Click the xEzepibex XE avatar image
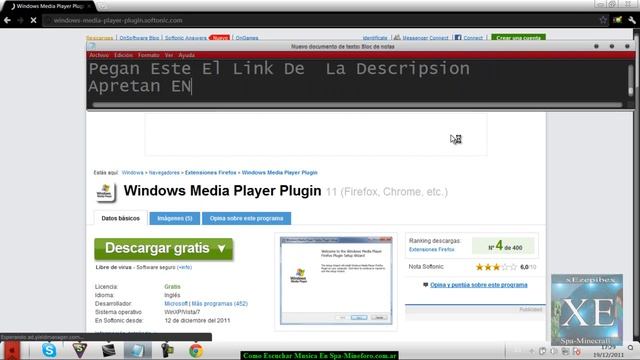Viewport: 640px width, 360px height. pyautogui.click(x=587, y=310)
